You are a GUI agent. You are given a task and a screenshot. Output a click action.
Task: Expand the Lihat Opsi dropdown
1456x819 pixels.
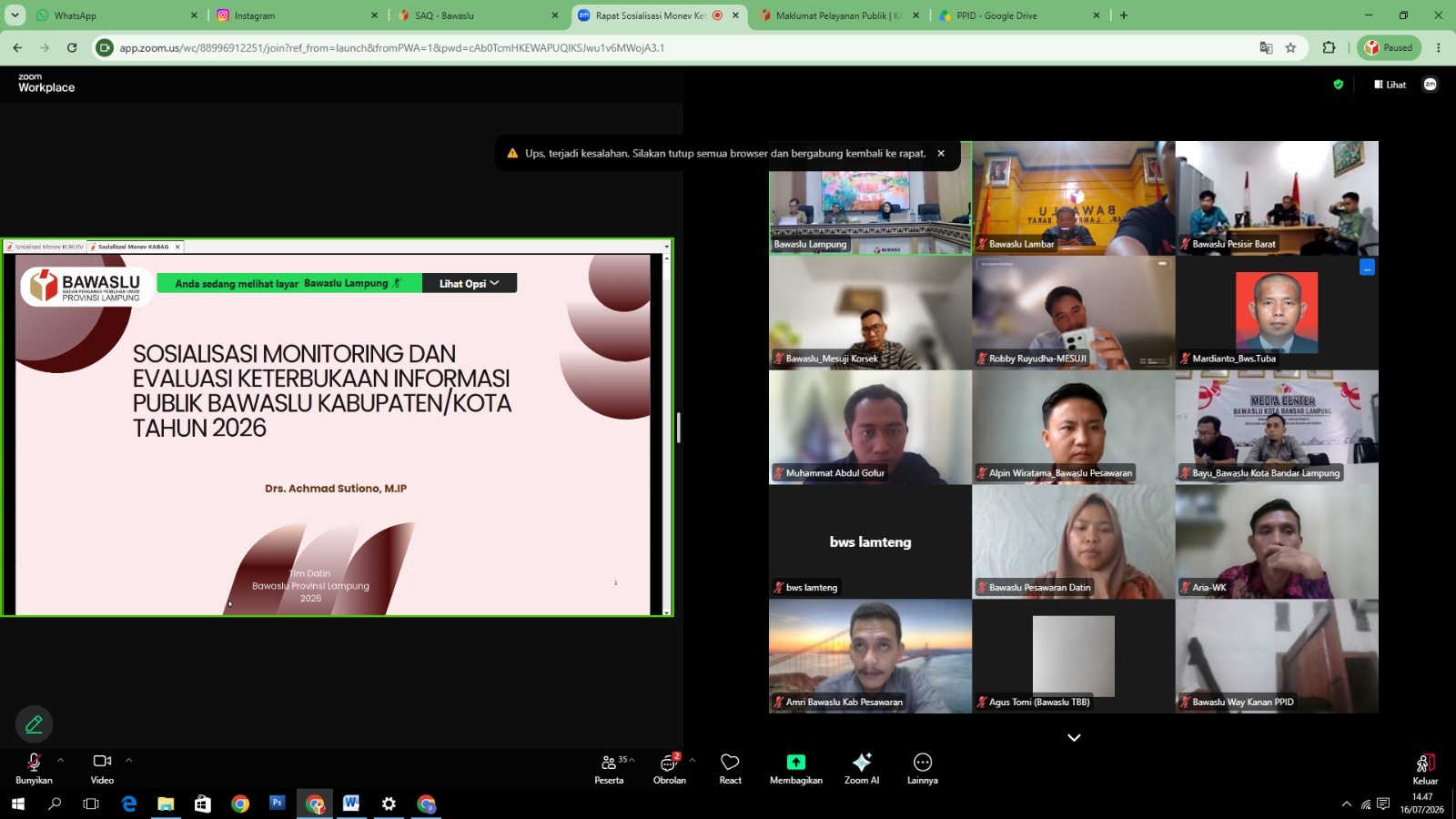coord(470,284)
